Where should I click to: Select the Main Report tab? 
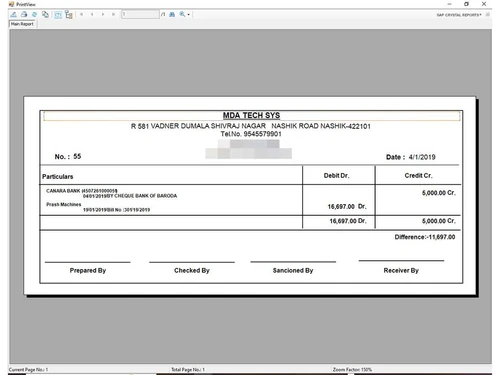click(x=22, y=24)
